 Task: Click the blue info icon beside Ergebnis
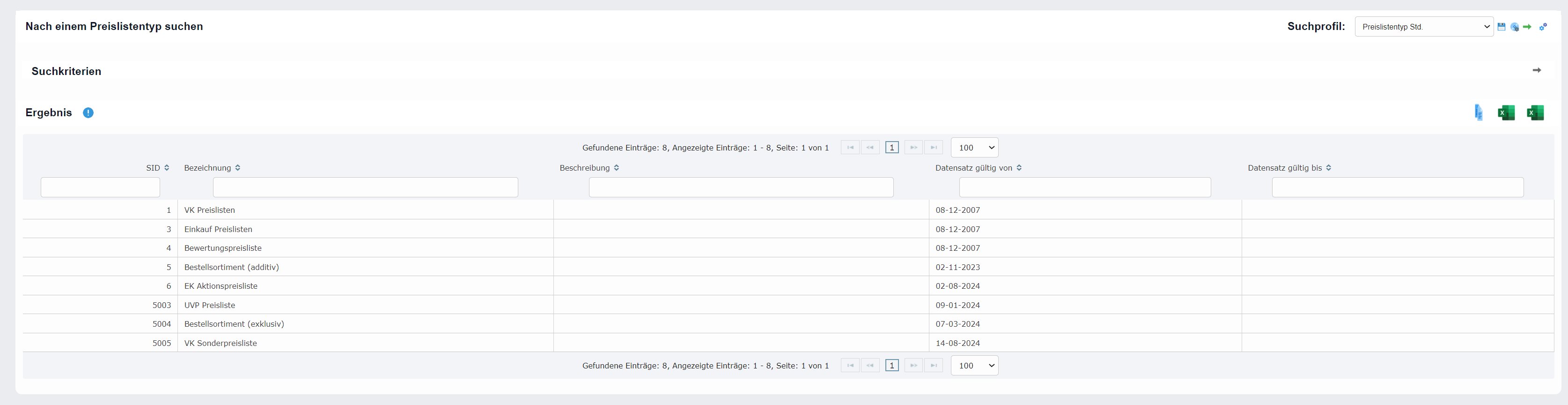[x=88, y=112]
